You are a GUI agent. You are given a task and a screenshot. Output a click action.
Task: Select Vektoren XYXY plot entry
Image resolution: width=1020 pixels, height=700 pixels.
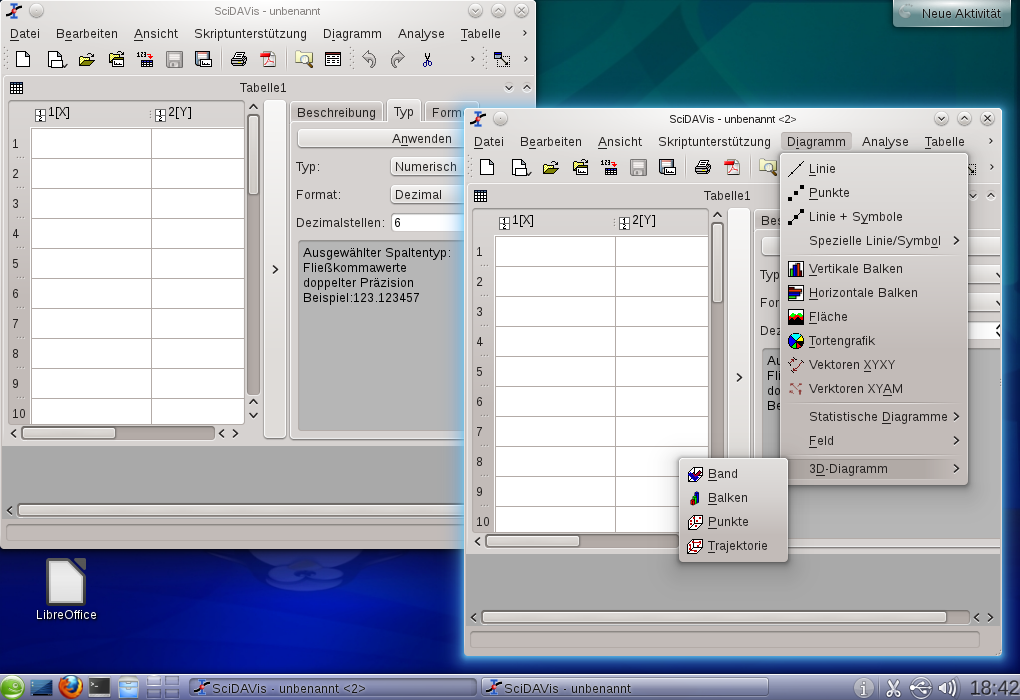tap(874, 365)
